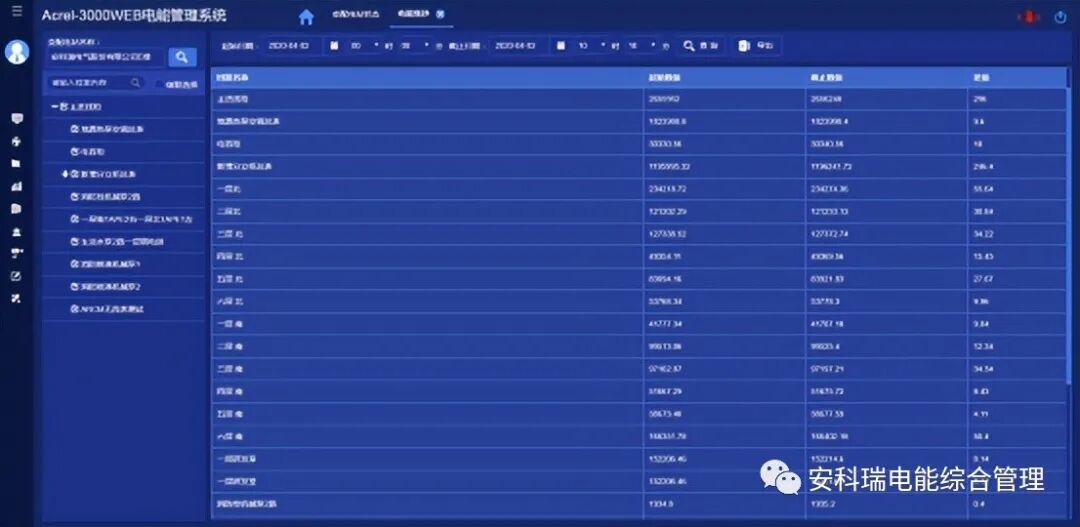Click the magnifier inside the tree filter box

tap(135, 83)
